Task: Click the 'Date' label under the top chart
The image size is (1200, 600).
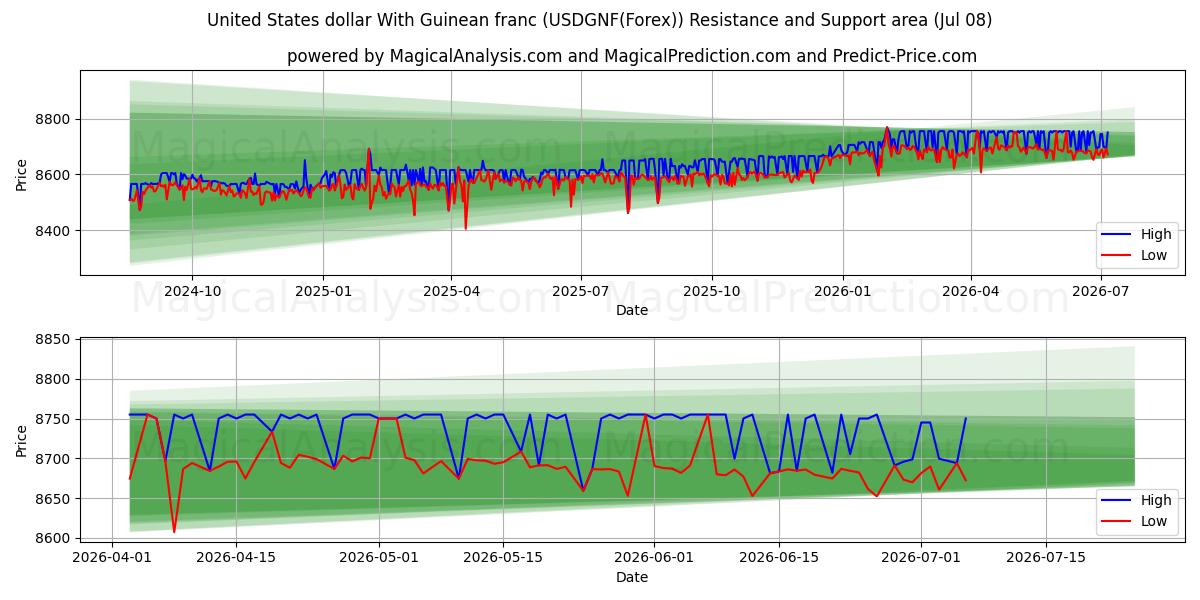Action: pyautogui.click(x=632, y=311)
